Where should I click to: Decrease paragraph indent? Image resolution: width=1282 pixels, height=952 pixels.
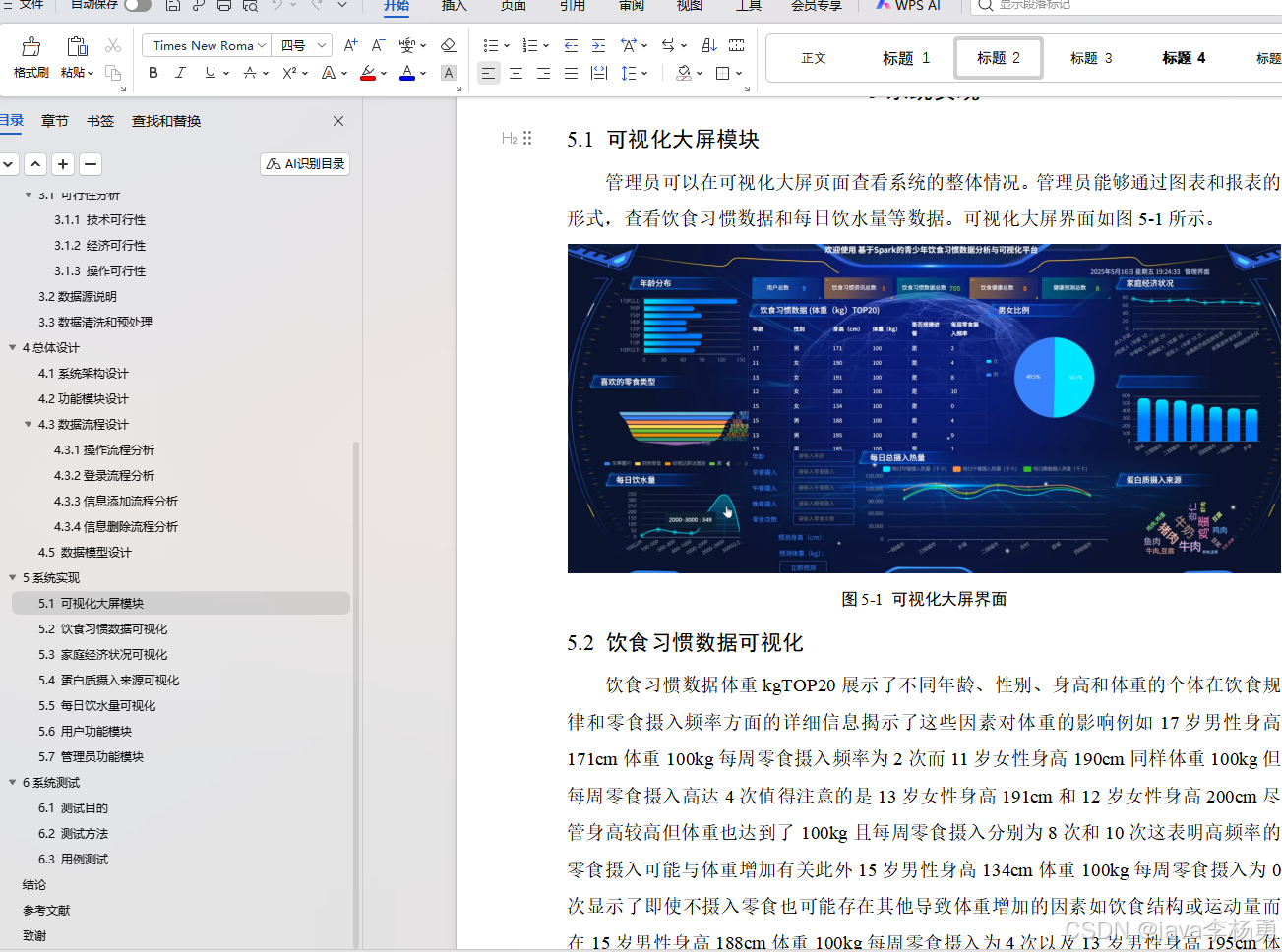click(571, 45)
